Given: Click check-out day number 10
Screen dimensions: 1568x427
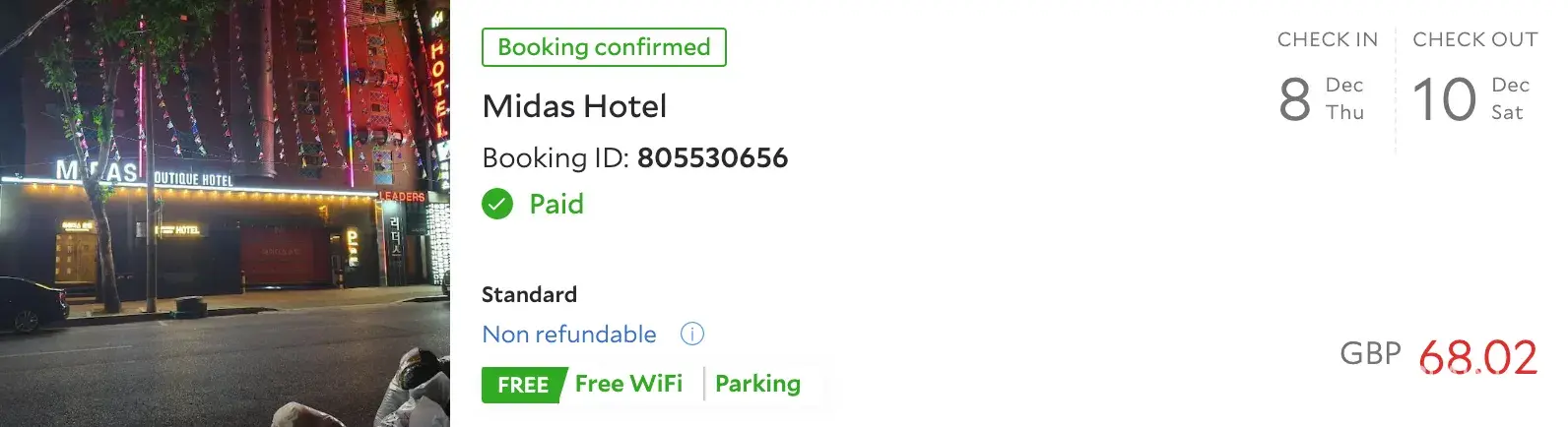Looking at the screenshot, I should pos(1444,99).
